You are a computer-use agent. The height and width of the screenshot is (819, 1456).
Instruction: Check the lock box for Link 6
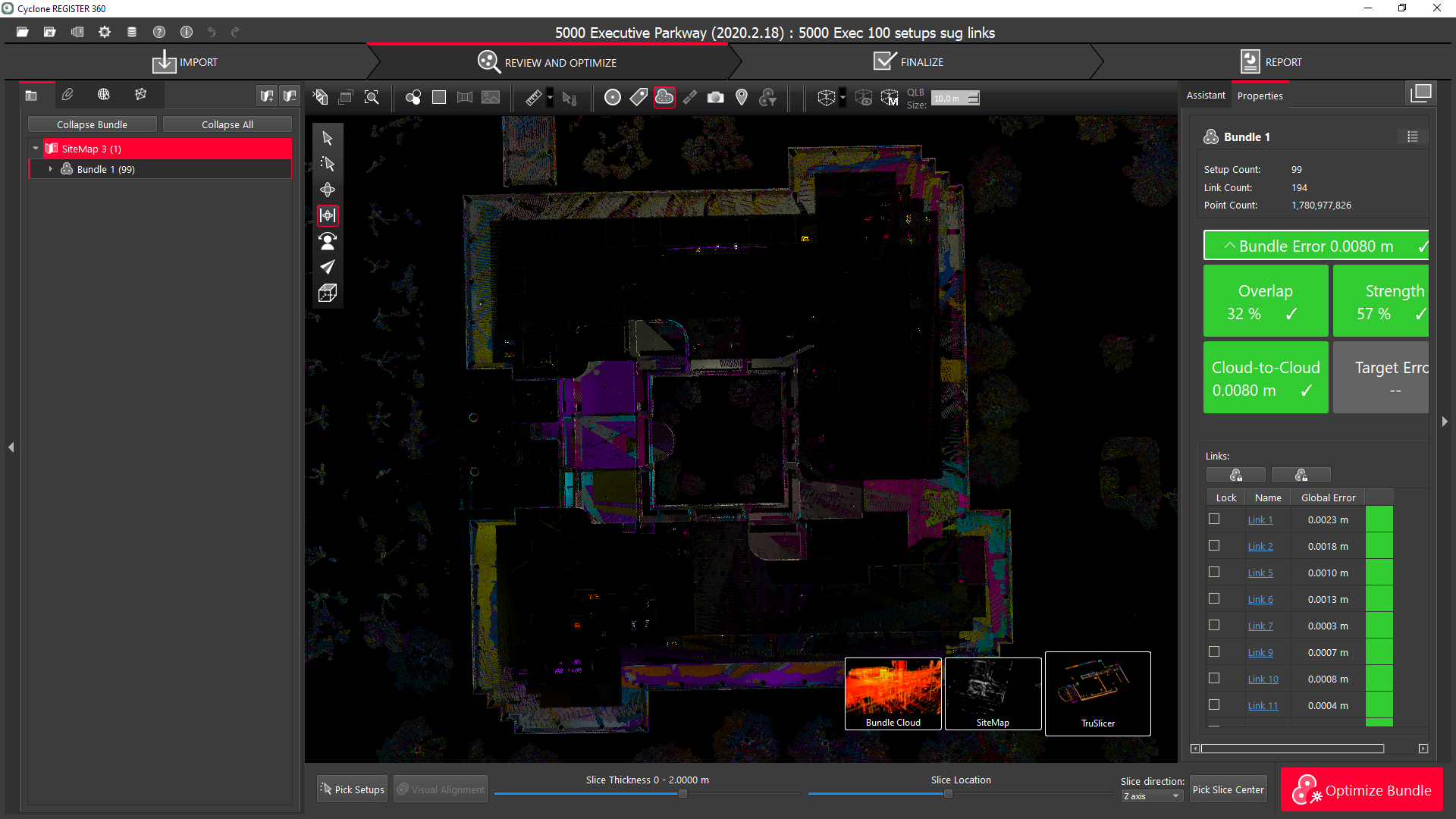[x=1214, y=599]
